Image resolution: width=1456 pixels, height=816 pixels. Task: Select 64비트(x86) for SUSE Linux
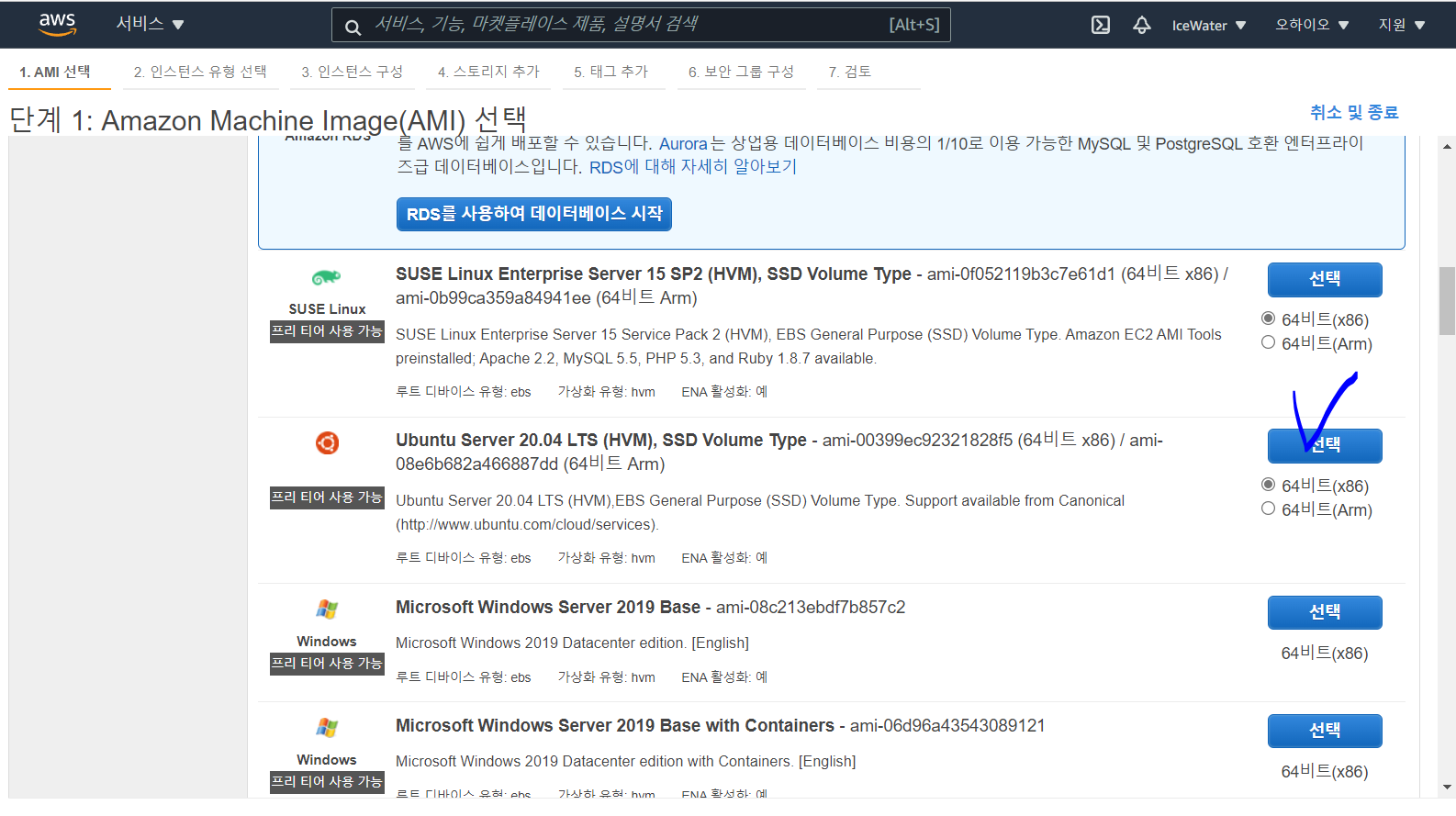point(1268,319)
